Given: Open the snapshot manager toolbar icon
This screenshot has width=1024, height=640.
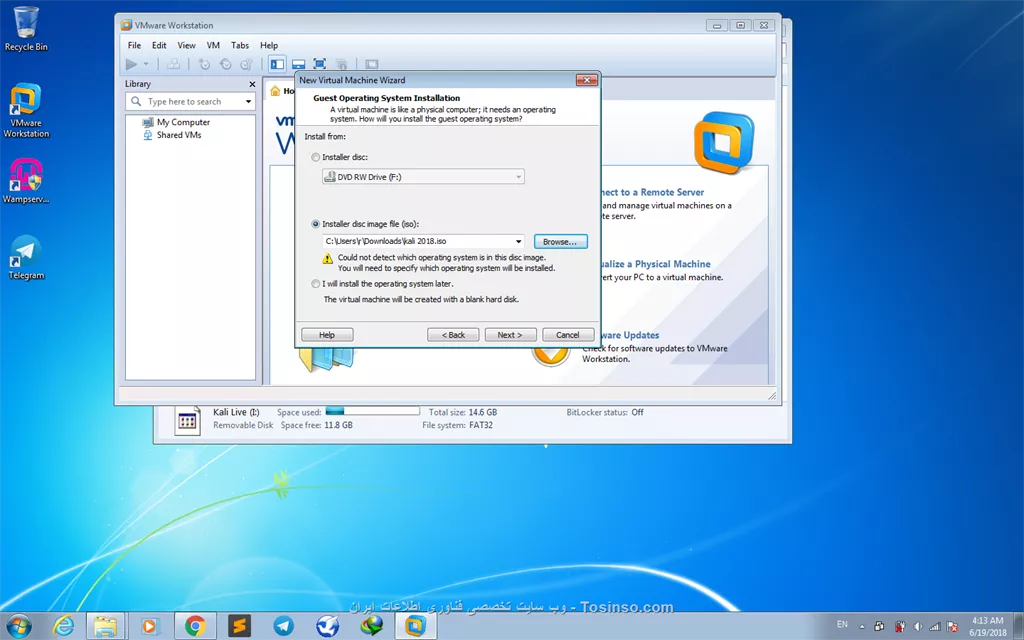Looking at the screenshot, I should (x=246, y=64).
